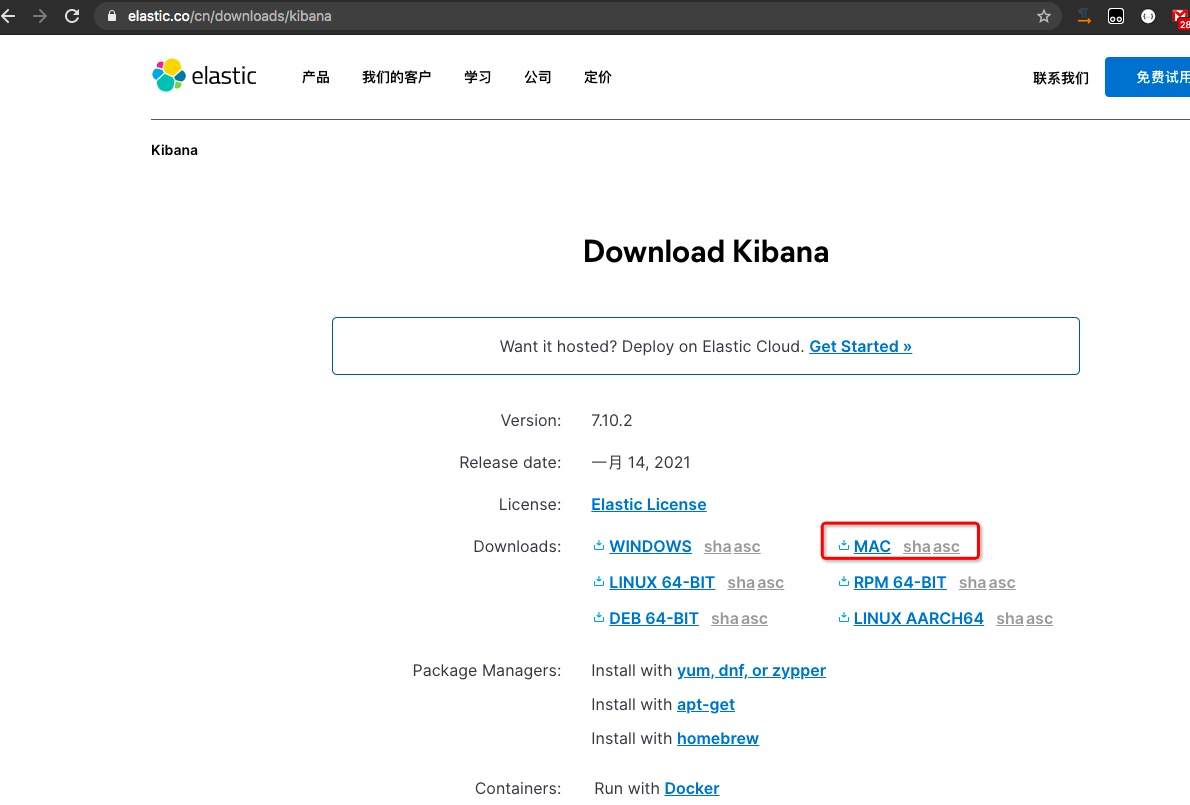Open the 学习 menu
Viewport: 1190px width, 805px height.
pyautogui.click(x=477, y=77)
